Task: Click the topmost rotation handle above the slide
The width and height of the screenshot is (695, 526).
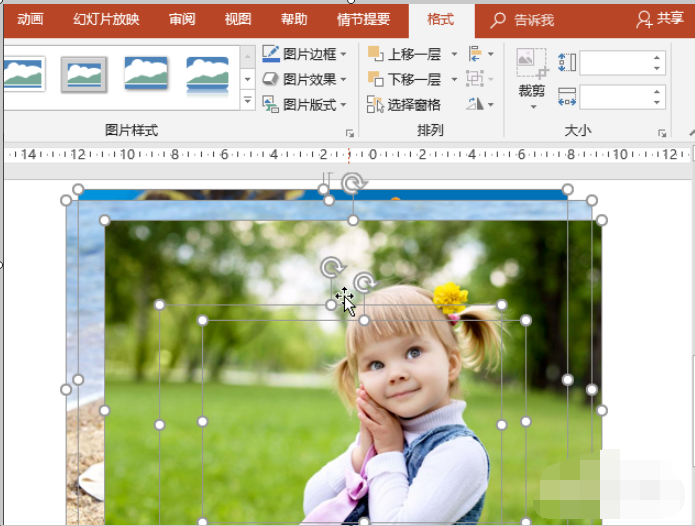Action: 353,183
